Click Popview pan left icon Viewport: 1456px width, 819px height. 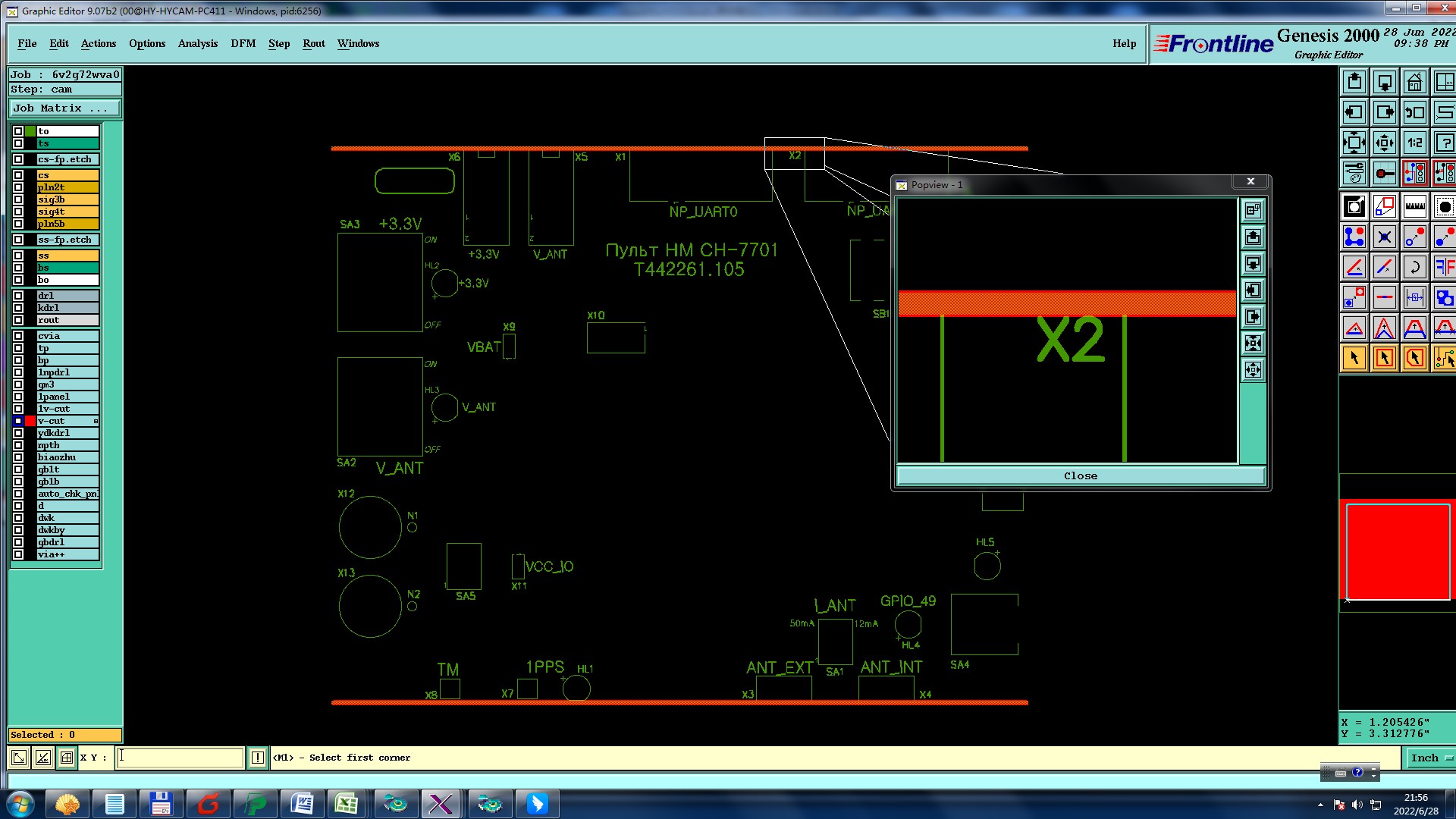(1253, 290)
